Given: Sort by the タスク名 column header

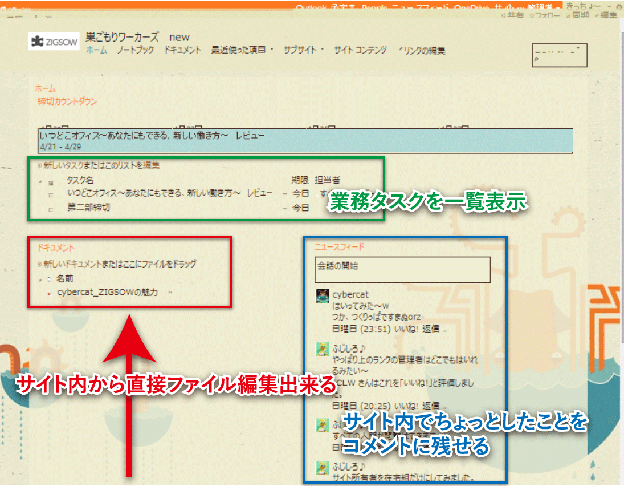Looking at the screenshot, I should (80, 180).
